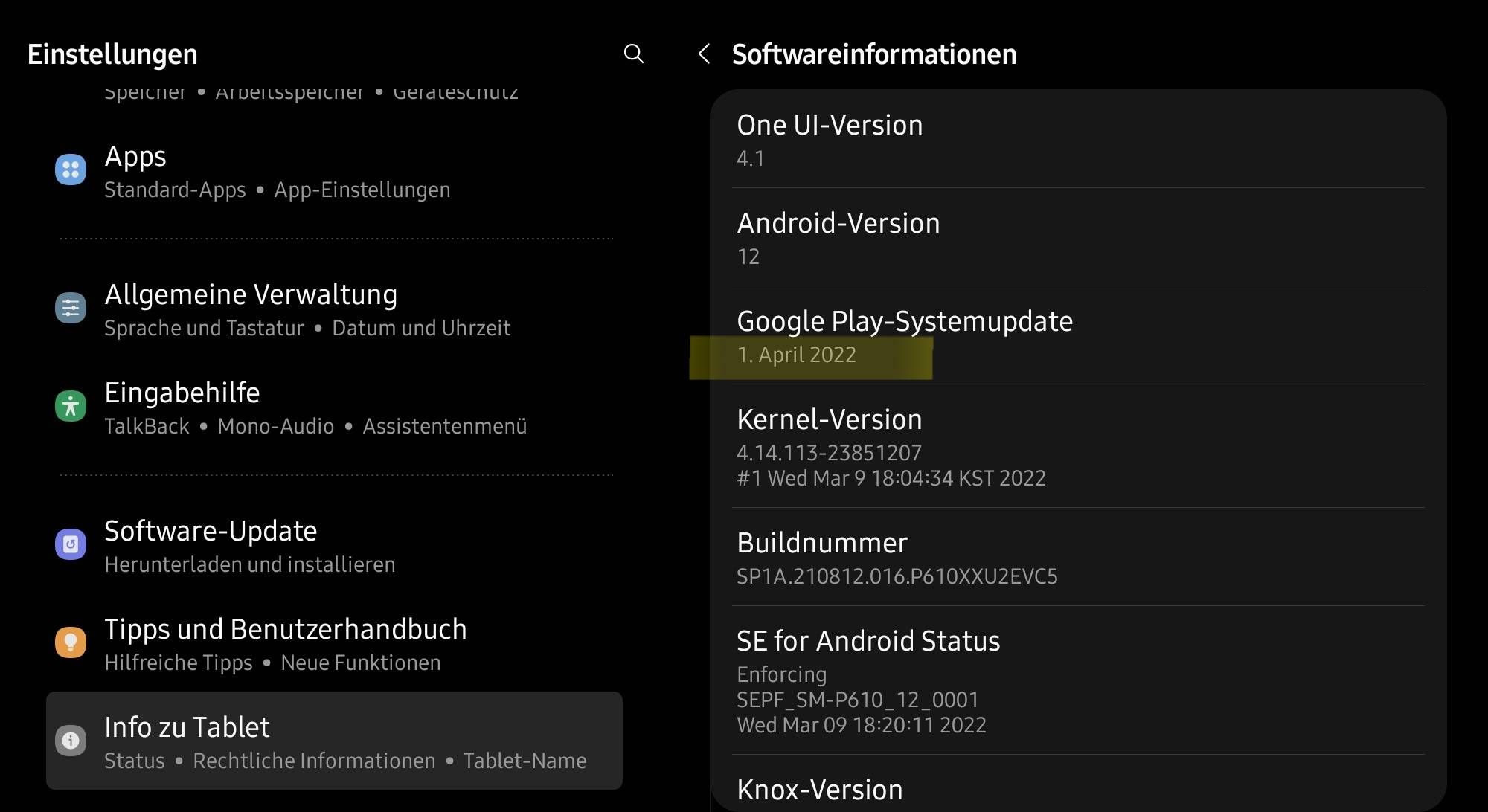This screenshot has width=1488, height=812.
Task: Click the blue Apps icon
Action: click(71, 170)
